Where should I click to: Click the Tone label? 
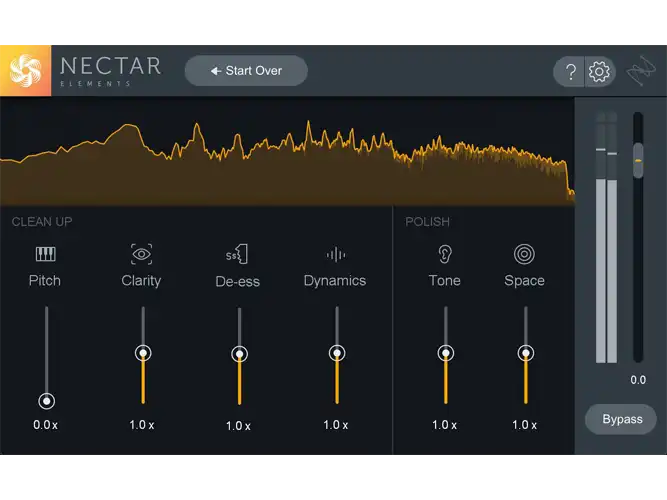pyautogui.click(x=445, y=281)
